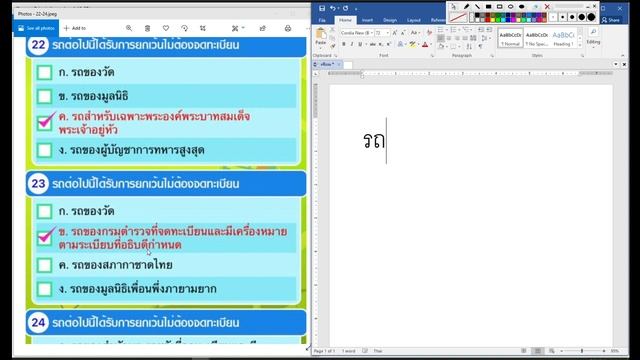Pick the red color swatch in the drawing toolbar
The image size is (640, 360).
pos(488,20)
